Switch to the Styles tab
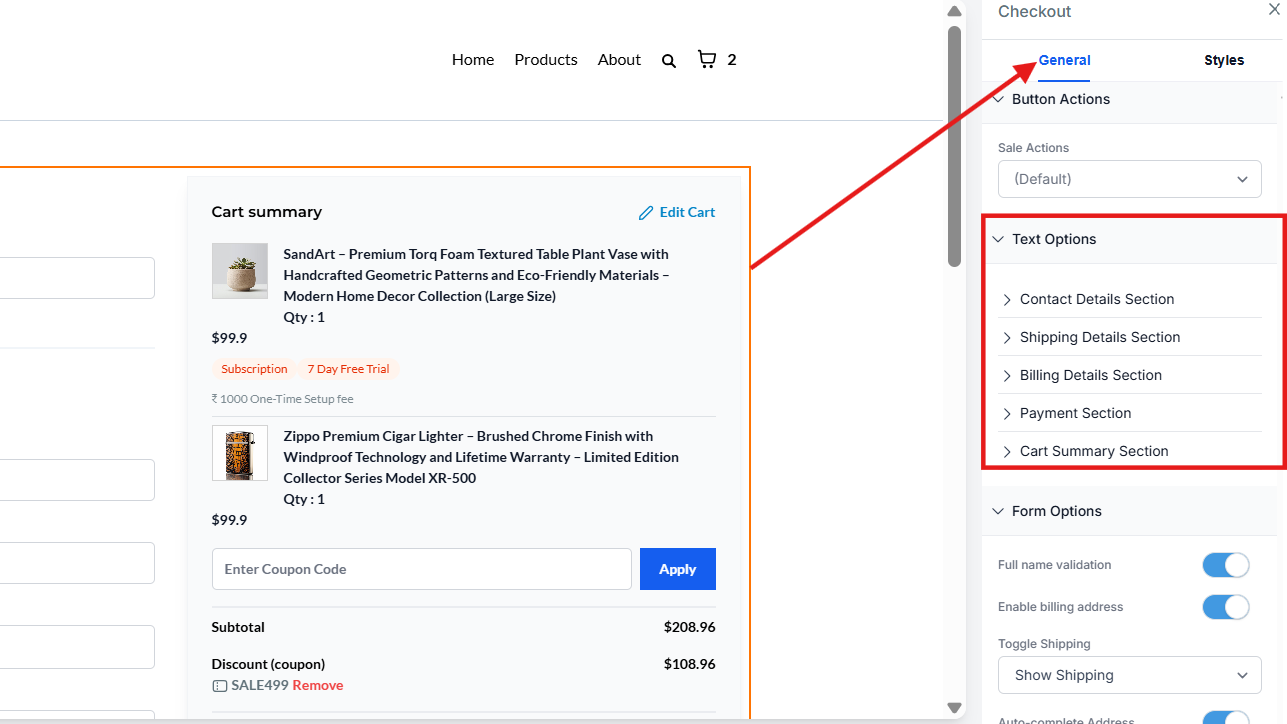Screen dimensions: 1287x724 [x=1223, y=61]
